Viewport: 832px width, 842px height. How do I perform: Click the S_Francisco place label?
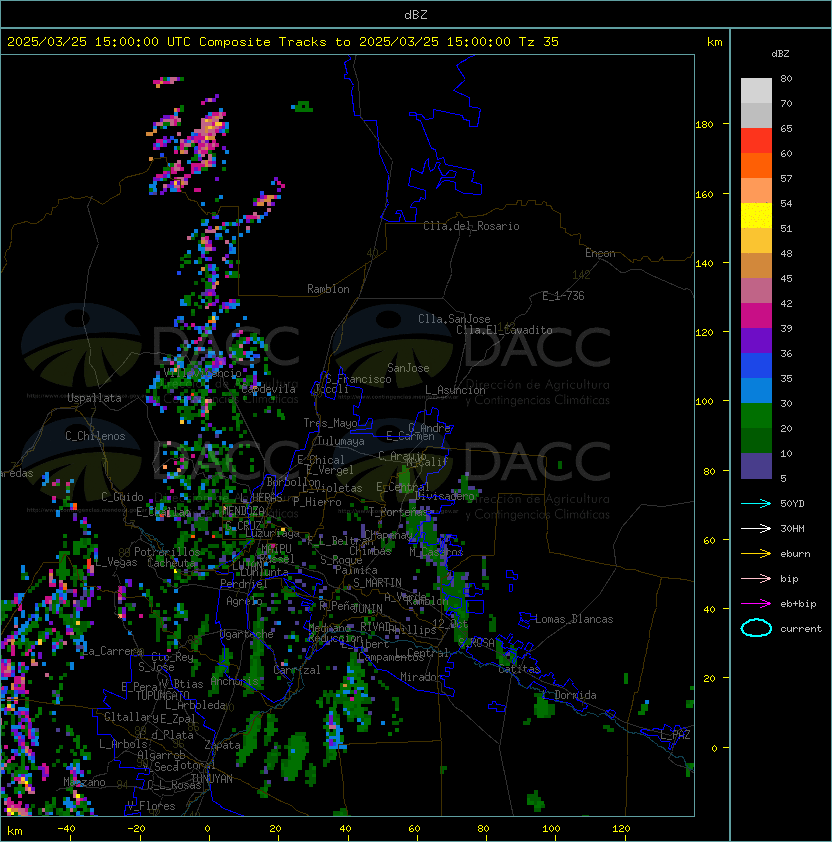358,379
